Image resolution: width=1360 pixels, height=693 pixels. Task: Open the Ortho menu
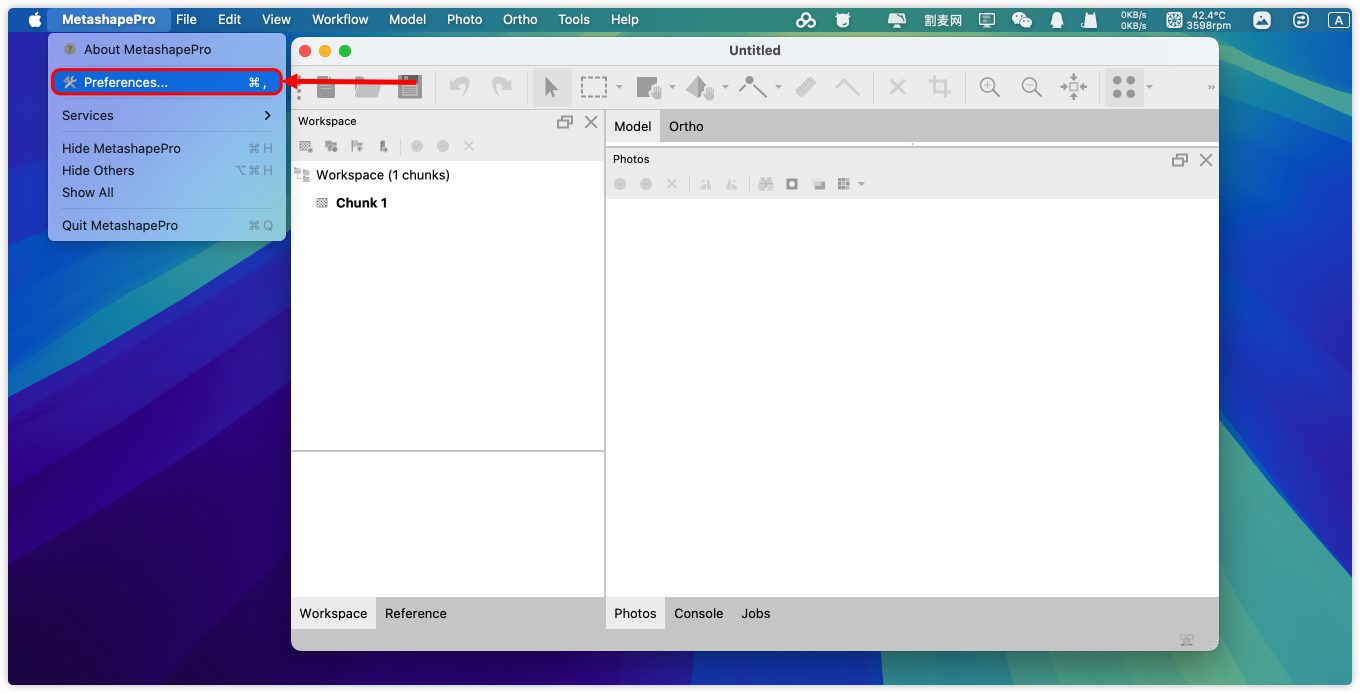pos(520,19)
